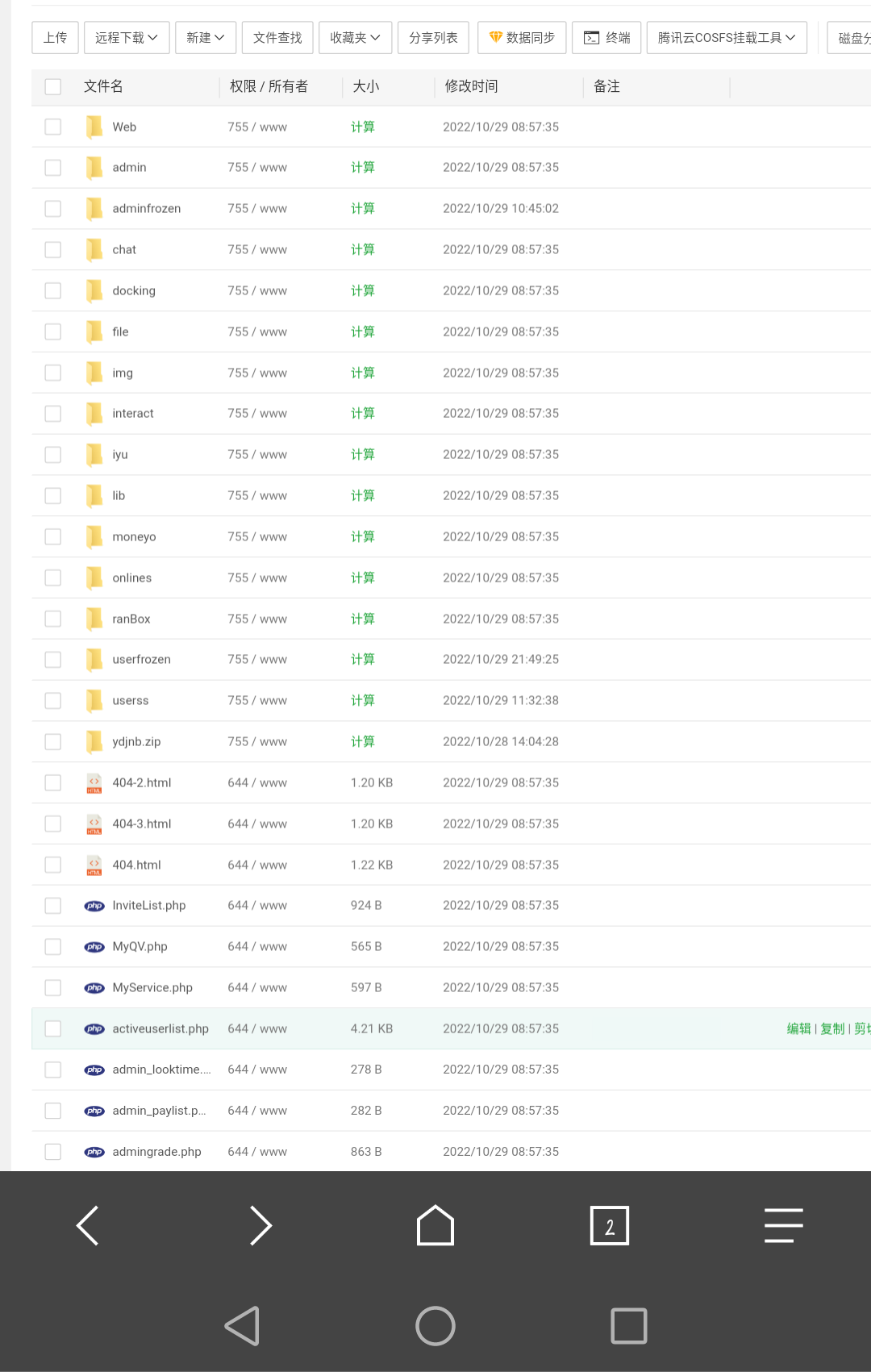Image resolution: width=871 pixels, height=1372 pixels.
Task: Open the browser tabs counter icon
Action: tap(610, 1226)
